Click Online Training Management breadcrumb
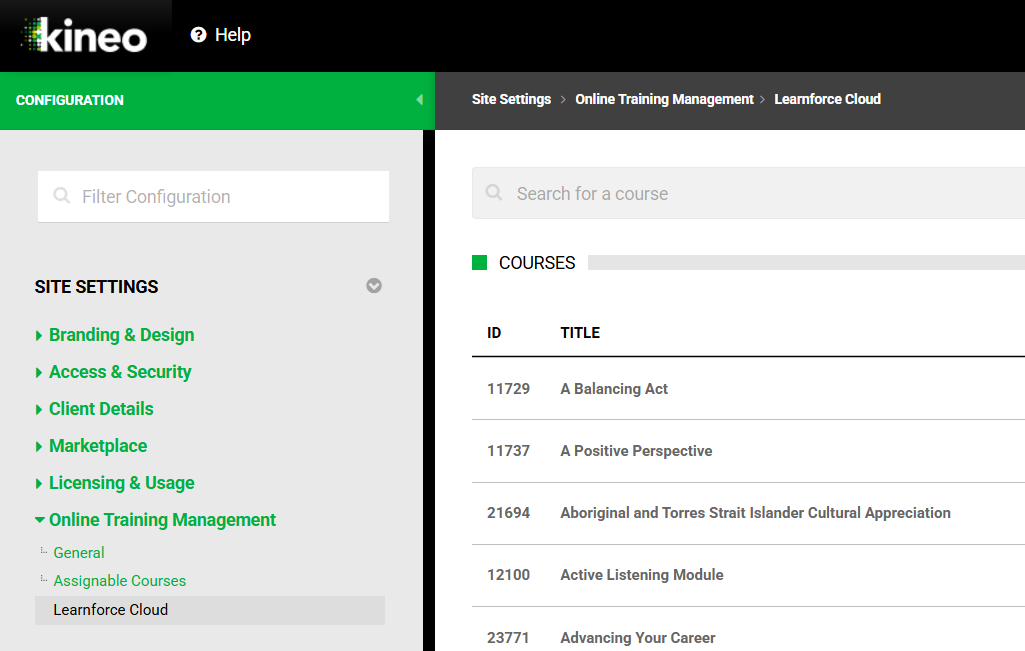Viewport: 1025px width, 651px height. click(x=664, y=99)
